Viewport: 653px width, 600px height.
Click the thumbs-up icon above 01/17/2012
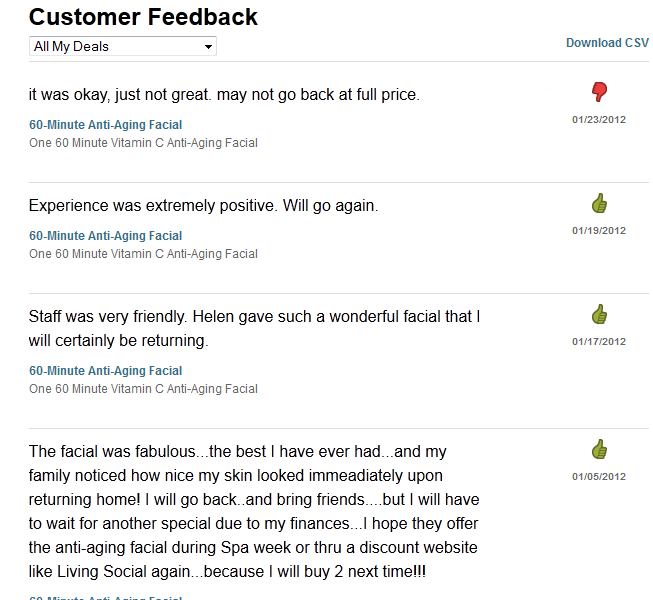pos(599,315)
